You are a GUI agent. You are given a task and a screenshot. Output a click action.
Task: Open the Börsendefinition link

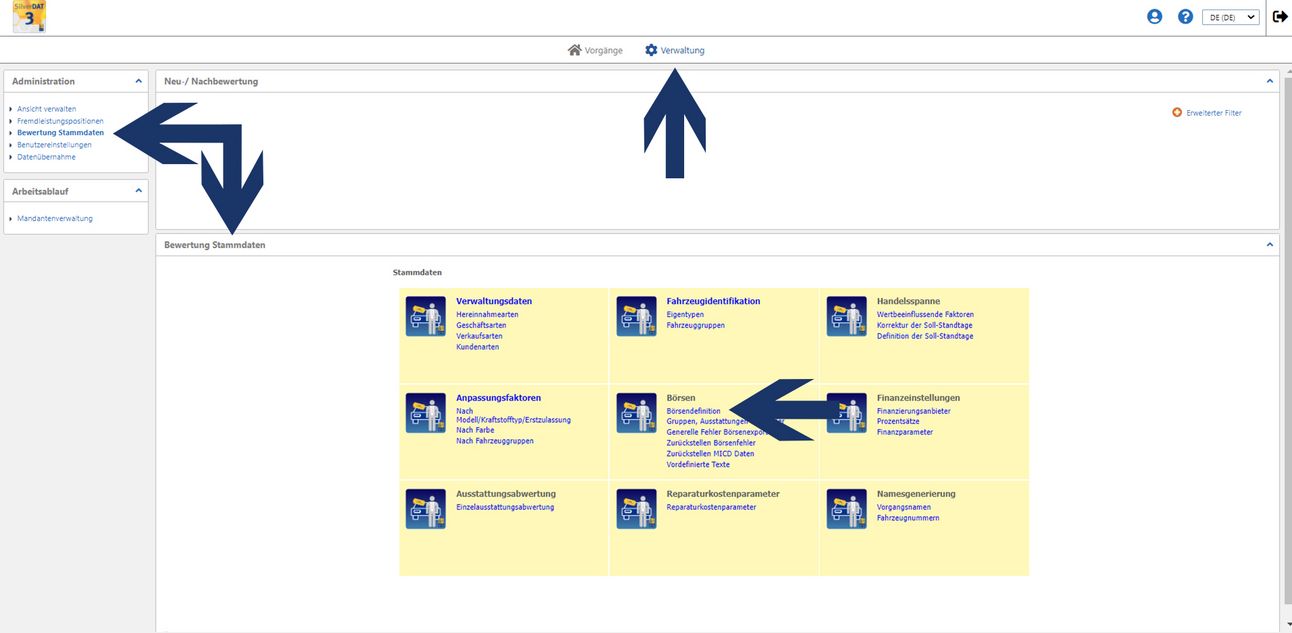(693, 411)
